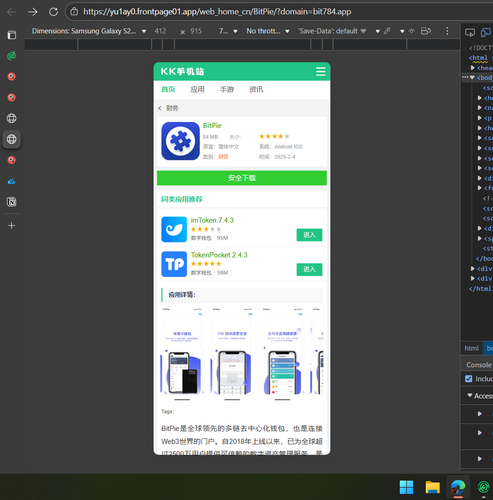Open the first BitPie screenshot thumbnail
The width and height of the screenshot is (493, 500).
click(x=182, y=354)
